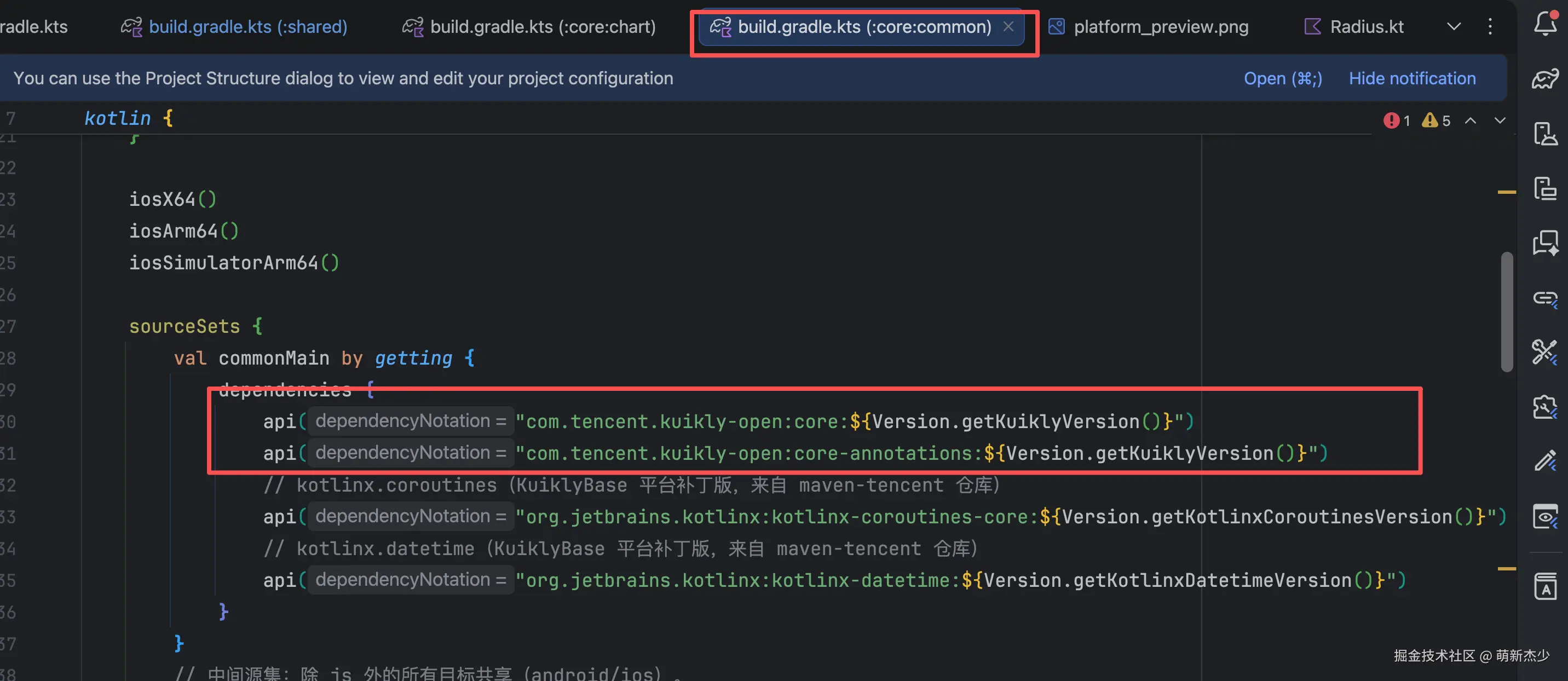Viewport: 1568px width, 681px height.
Task: Click the kotlinx-coroutines-core dependency string
Action: tap(1006, 517)
